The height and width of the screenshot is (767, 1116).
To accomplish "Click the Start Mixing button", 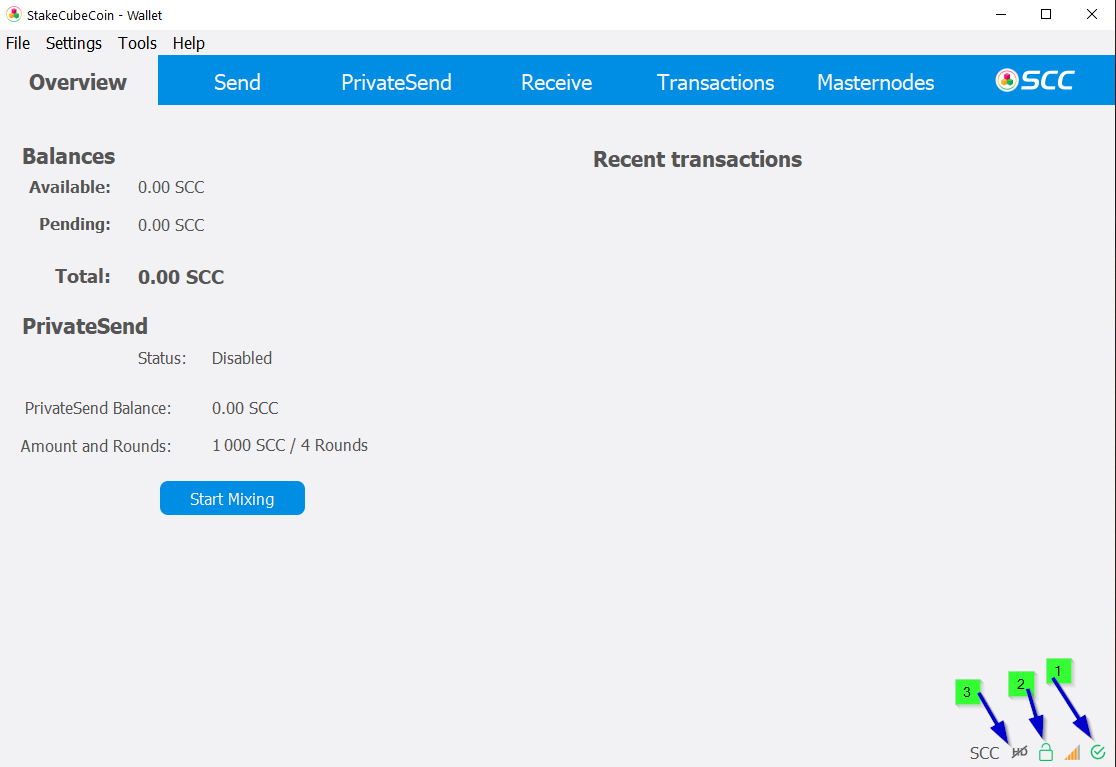I will (x=232, y=498).
